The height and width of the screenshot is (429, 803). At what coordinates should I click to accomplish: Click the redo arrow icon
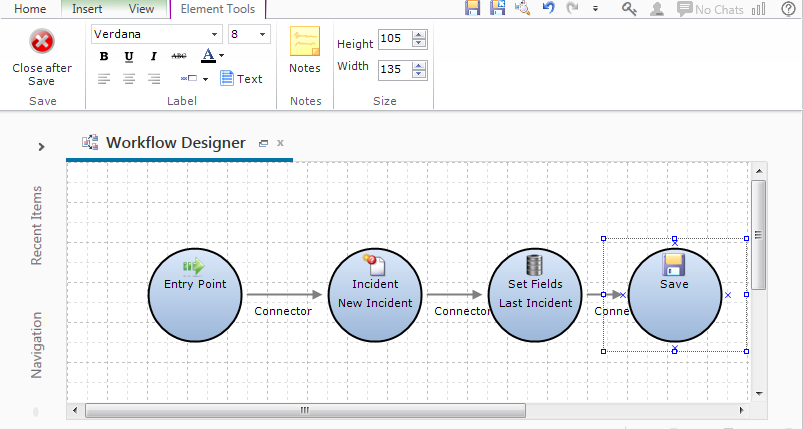[x=573, y=7]
